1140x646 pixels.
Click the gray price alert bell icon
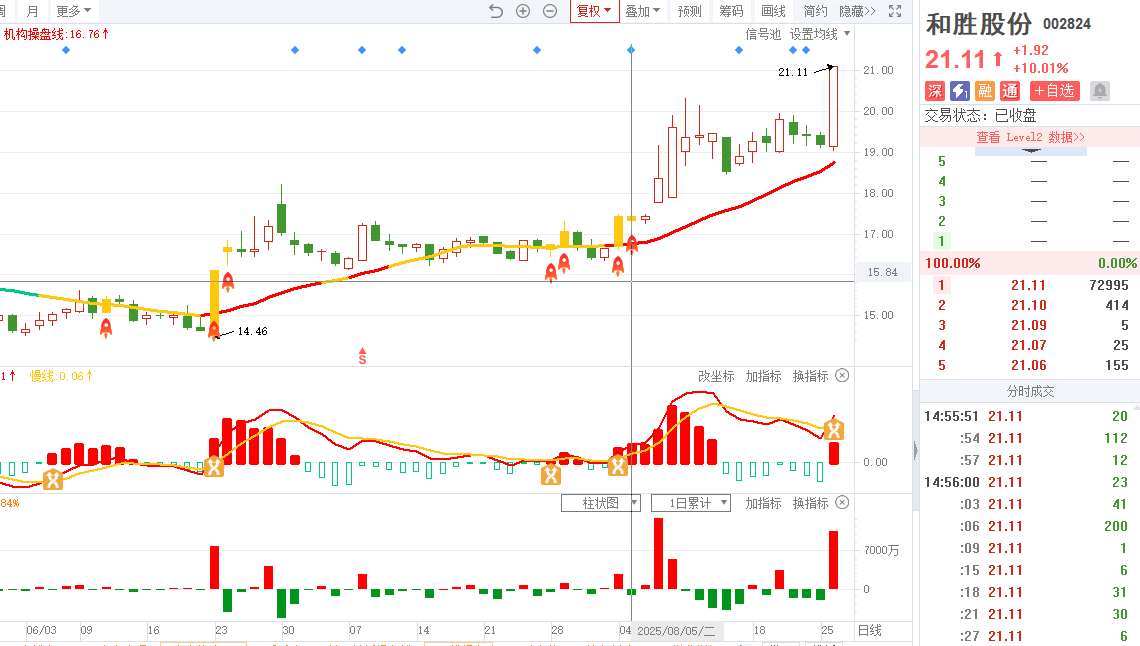[x=1100, y=91]
